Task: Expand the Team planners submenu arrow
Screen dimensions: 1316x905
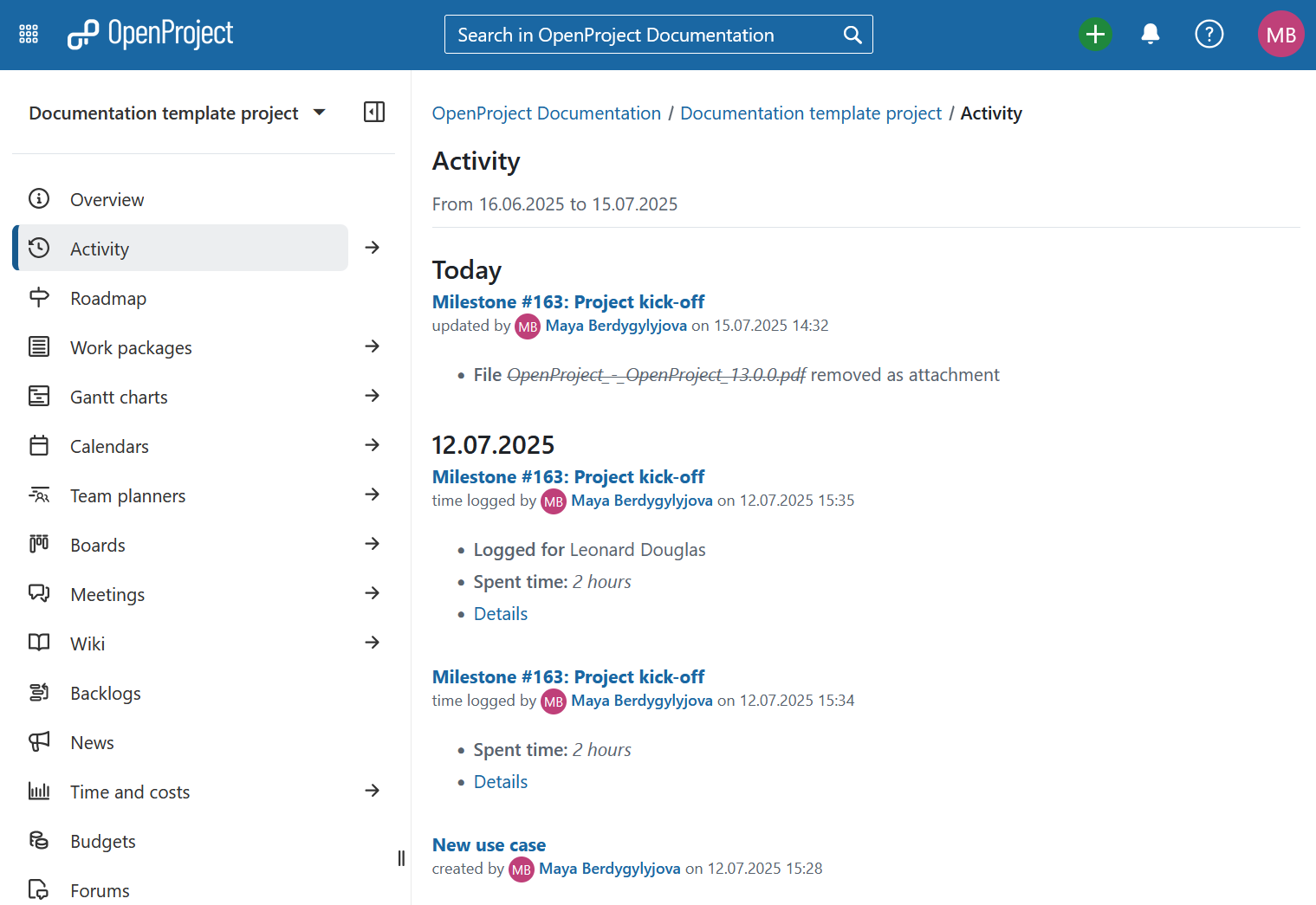Action: pos(373,495)
